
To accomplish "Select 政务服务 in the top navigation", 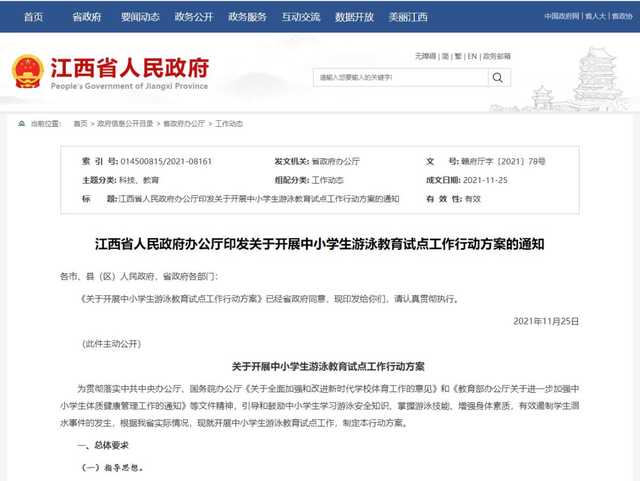I will point(247,17).
